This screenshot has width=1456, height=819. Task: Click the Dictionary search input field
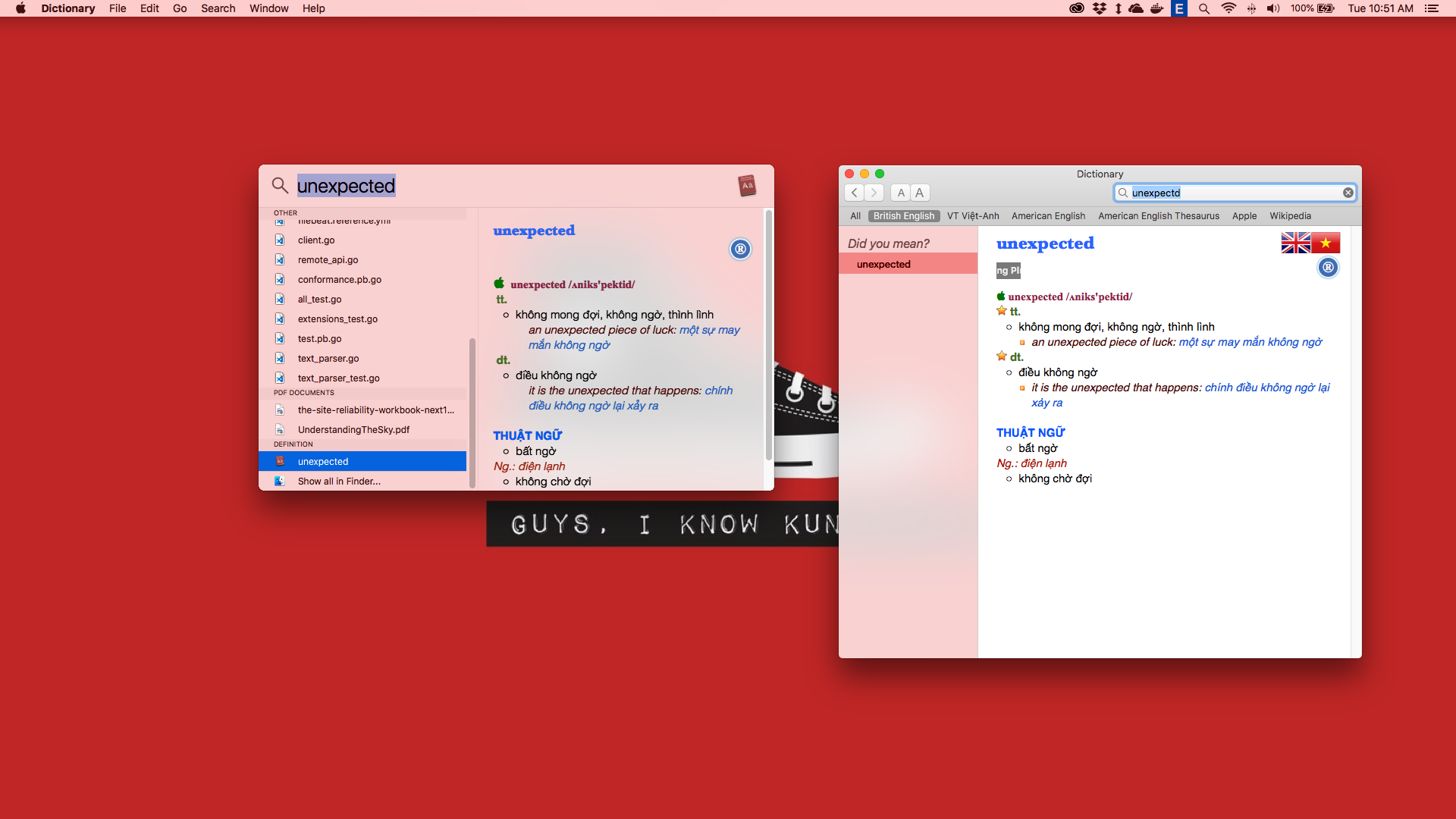tap(1232, 193)
